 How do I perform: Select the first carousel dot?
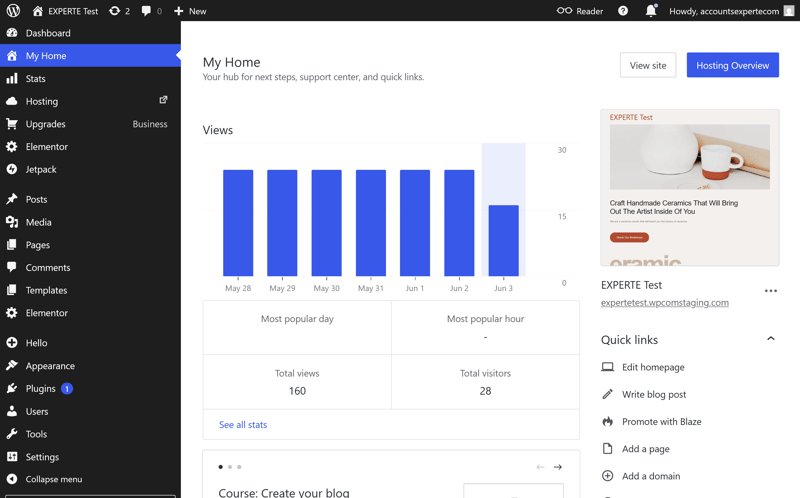(220, 467)
